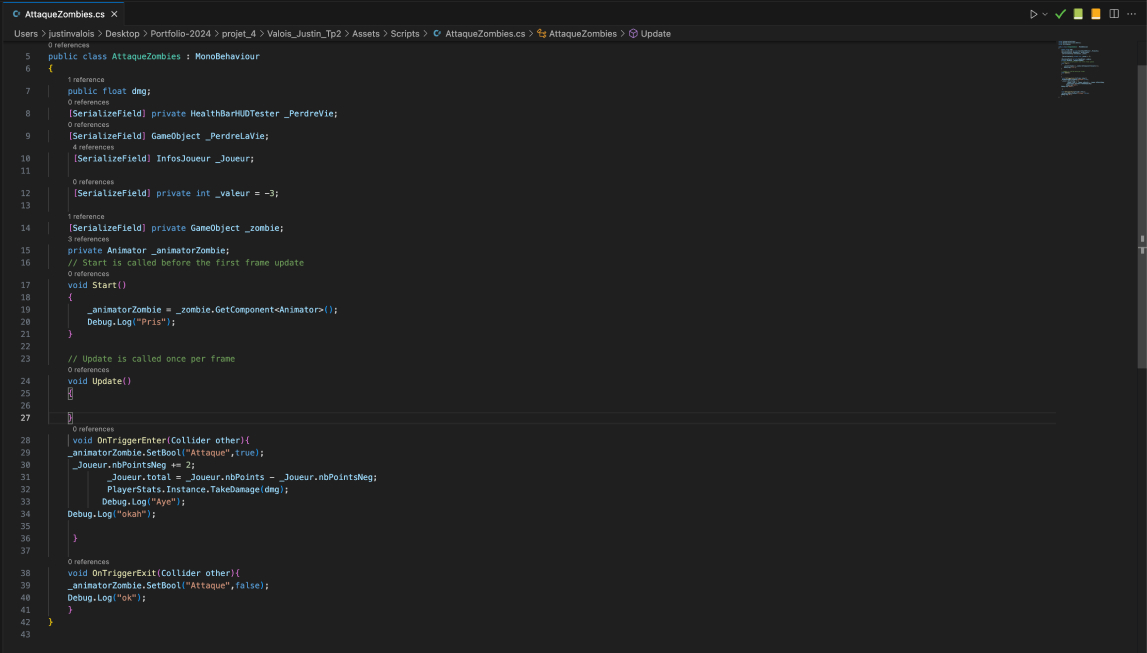Click the Update method breadcrumb
The image size is (1147, 653).
pyautogui.click(x=655, y=33)
